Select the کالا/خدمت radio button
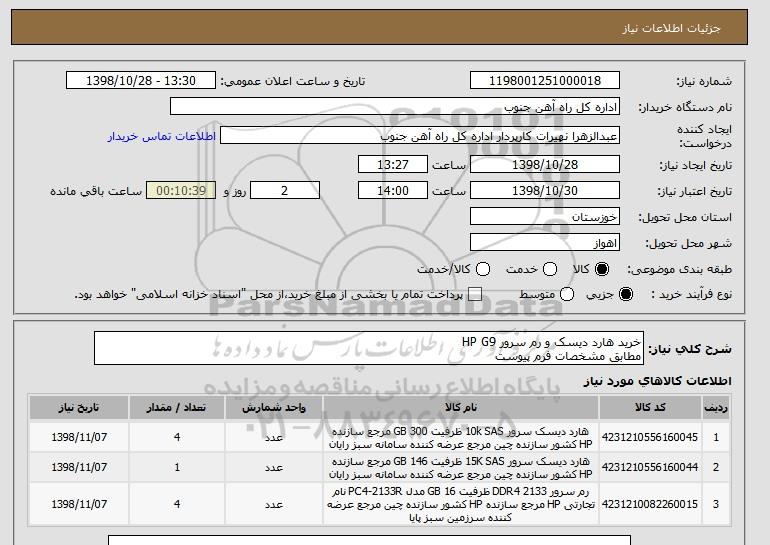The image size is (770, 545). [x=483, y=269]
